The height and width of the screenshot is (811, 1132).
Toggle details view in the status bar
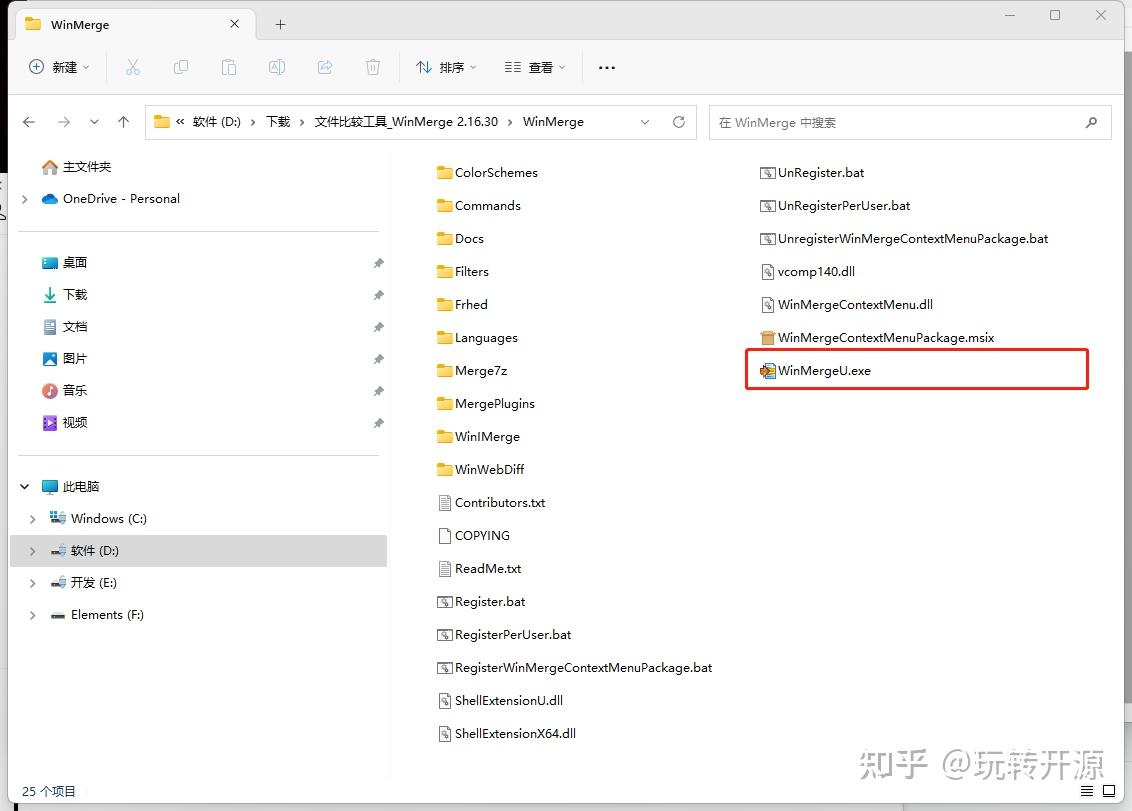coord(1087,790)
